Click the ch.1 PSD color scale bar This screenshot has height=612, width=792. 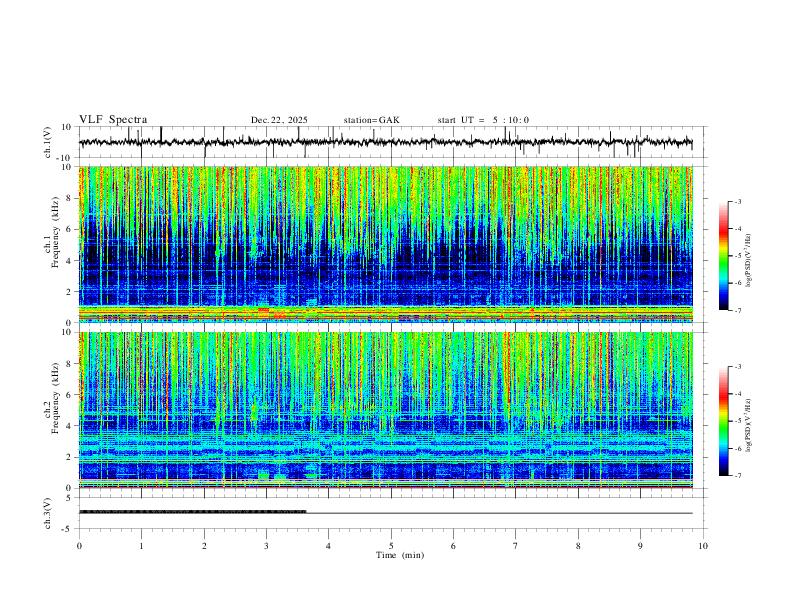tap(724, 256)
